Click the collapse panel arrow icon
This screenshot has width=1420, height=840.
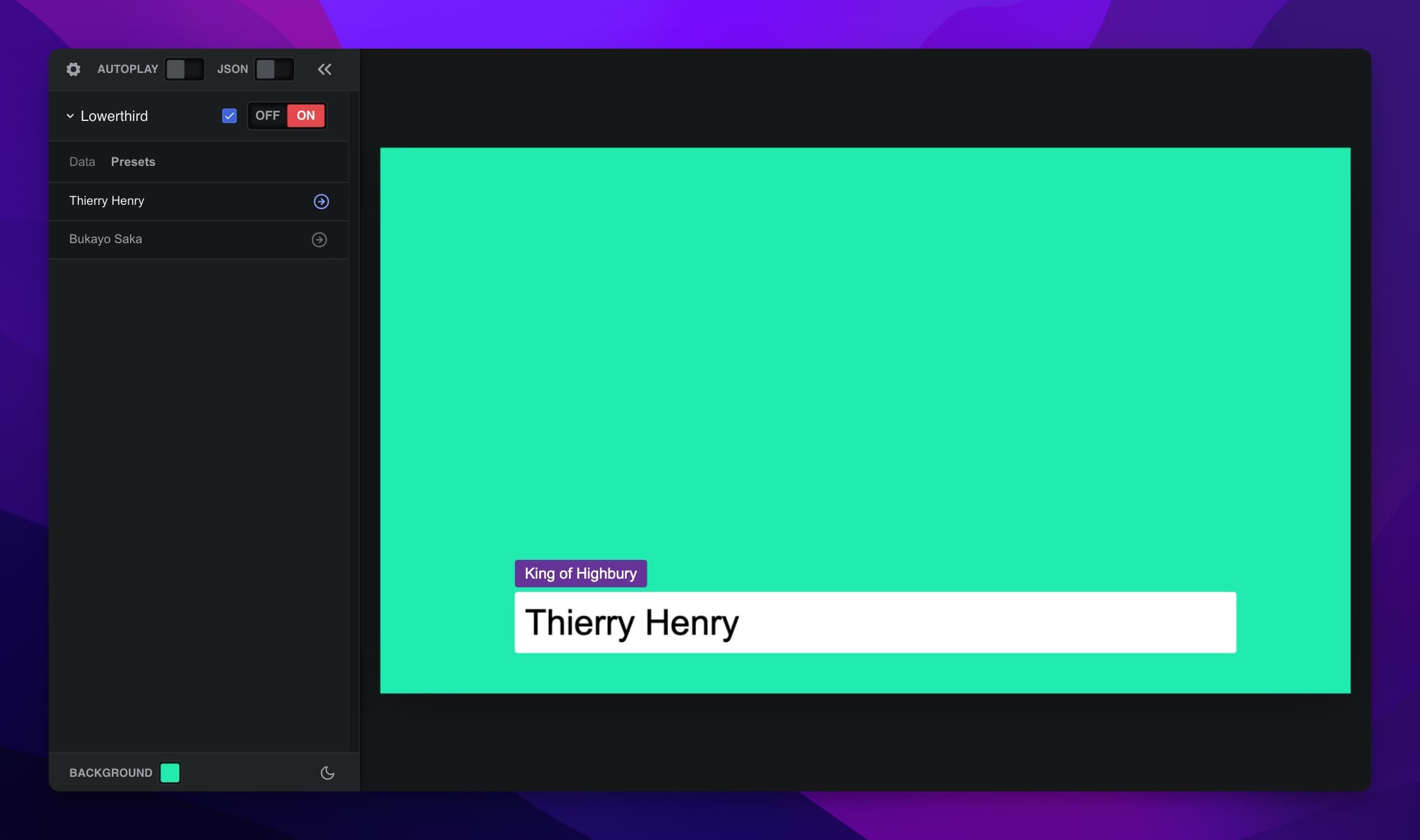click(x=325, y=69)
